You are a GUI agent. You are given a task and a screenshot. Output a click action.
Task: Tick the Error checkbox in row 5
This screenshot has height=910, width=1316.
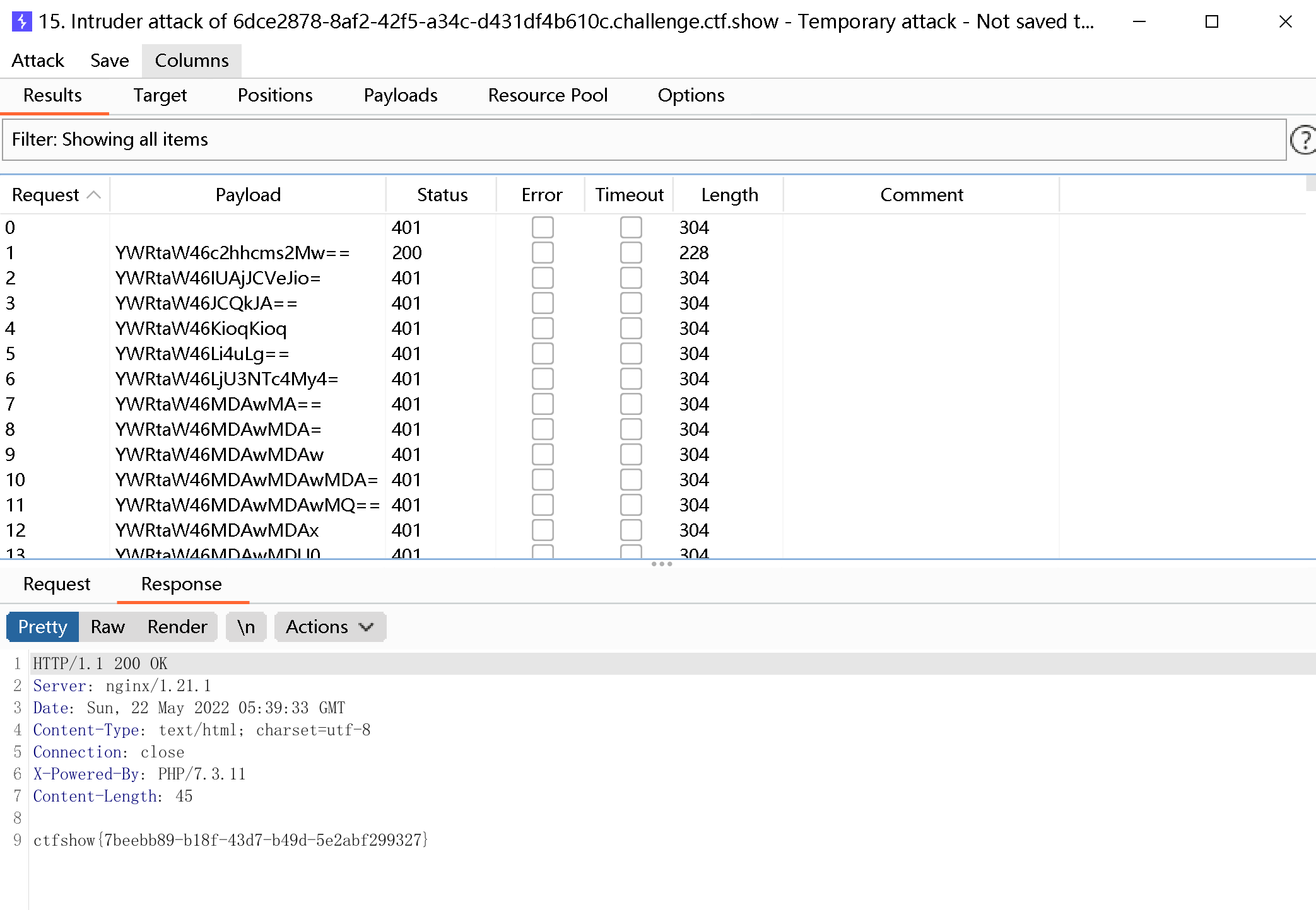pos(542,354)
